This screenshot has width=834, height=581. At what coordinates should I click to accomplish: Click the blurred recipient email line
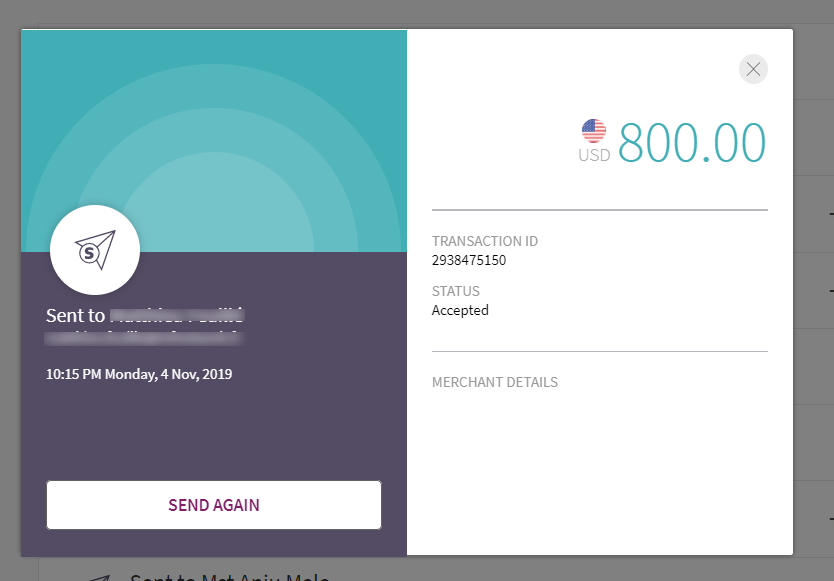(x=145, y=337)
